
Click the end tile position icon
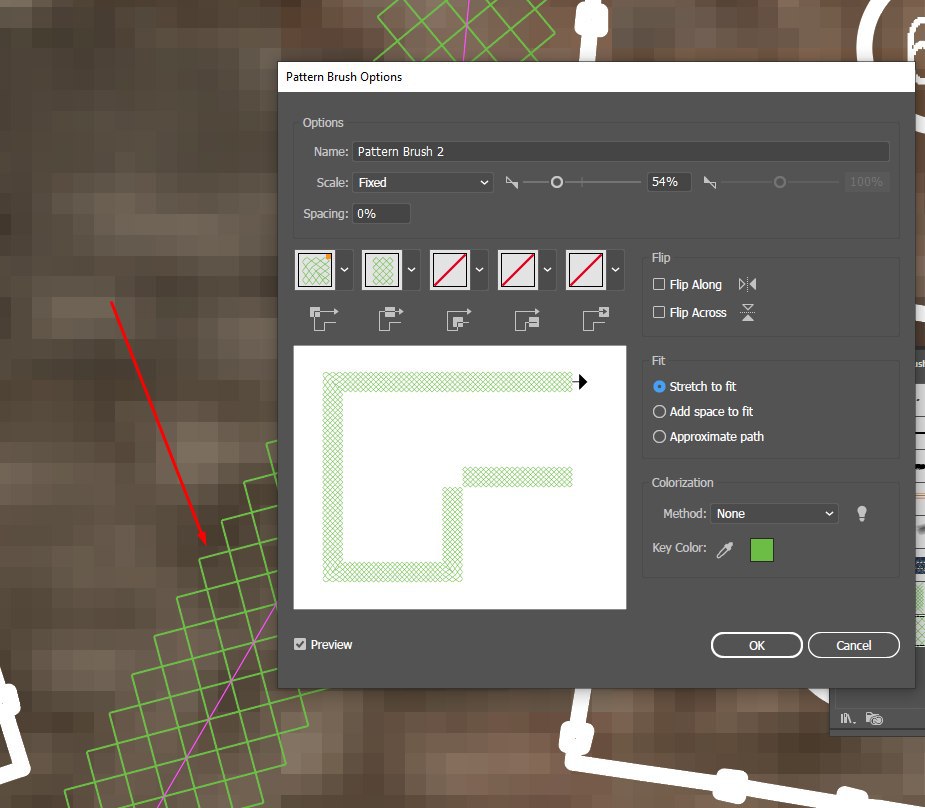pos(596,319)
